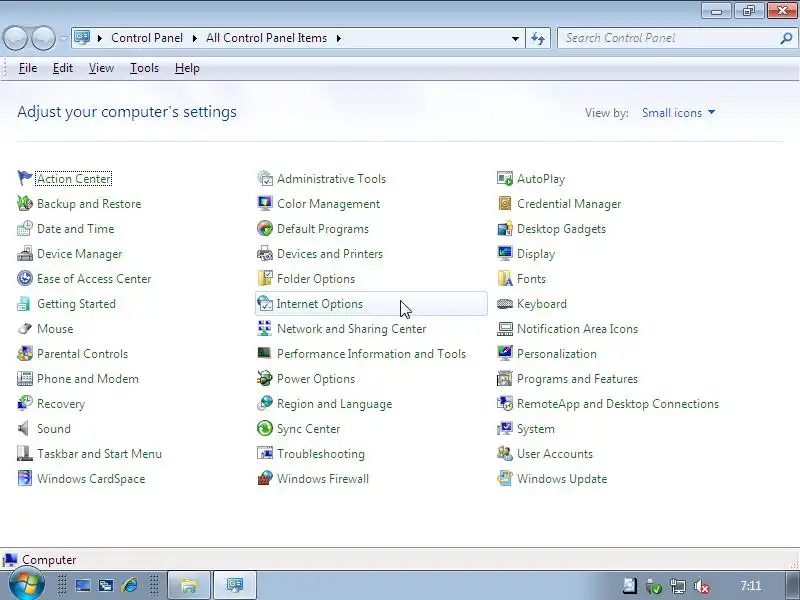Open the Edit menu

[63, 68]
